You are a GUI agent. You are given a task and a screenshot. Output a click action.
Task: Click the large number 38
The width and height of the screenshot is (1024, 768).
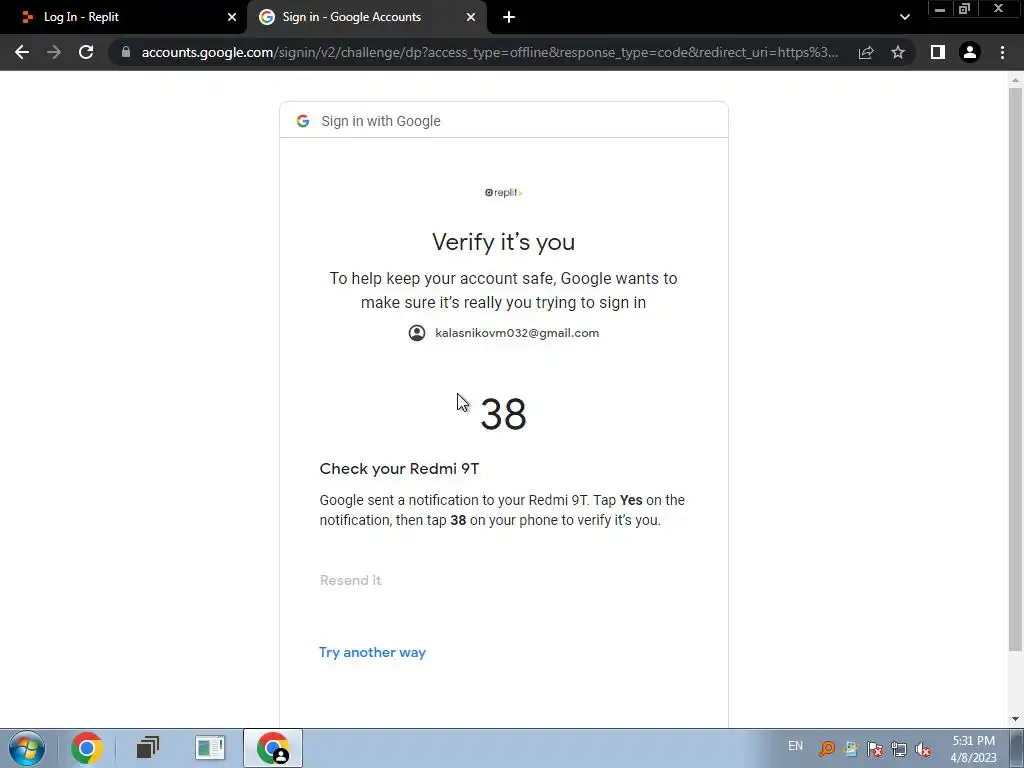pos(503,414)
